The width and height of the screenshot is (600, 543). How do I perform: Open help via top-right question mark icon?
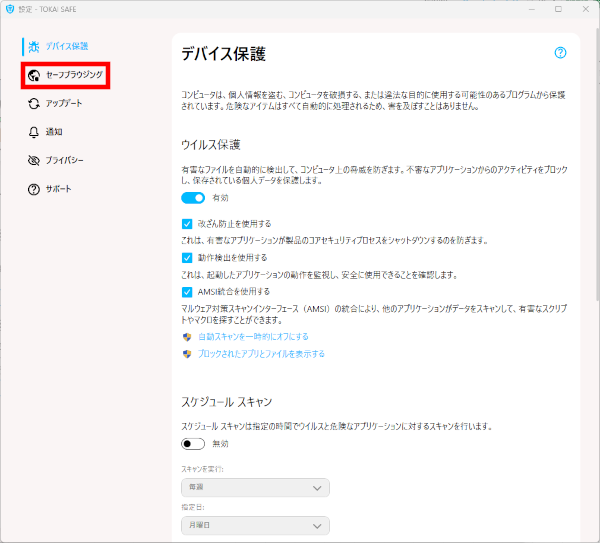[x=560, y=53]
